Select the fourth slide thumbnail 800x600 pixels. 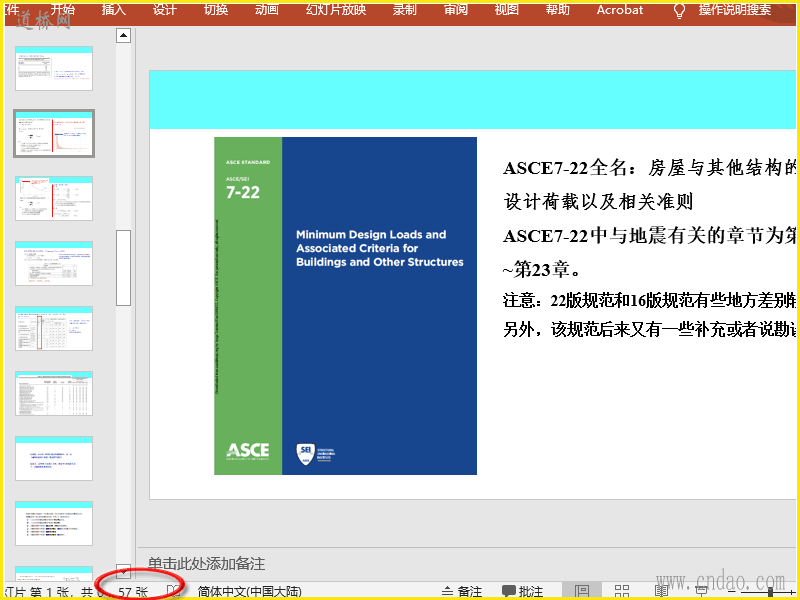(54, 263)
